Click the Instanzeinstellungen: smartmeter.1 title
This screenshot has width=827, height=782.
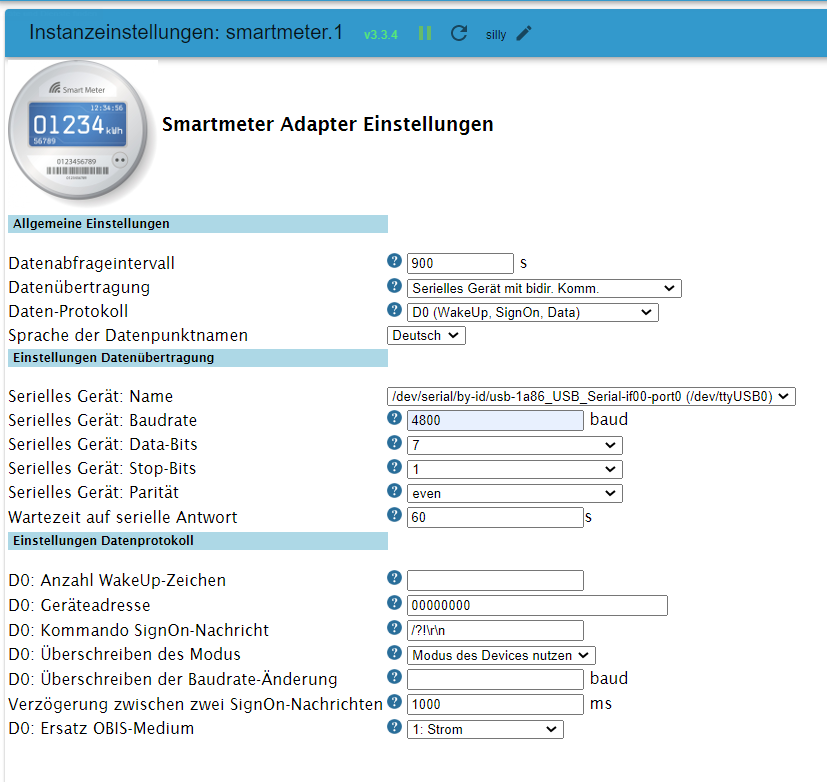coord(186,32)
